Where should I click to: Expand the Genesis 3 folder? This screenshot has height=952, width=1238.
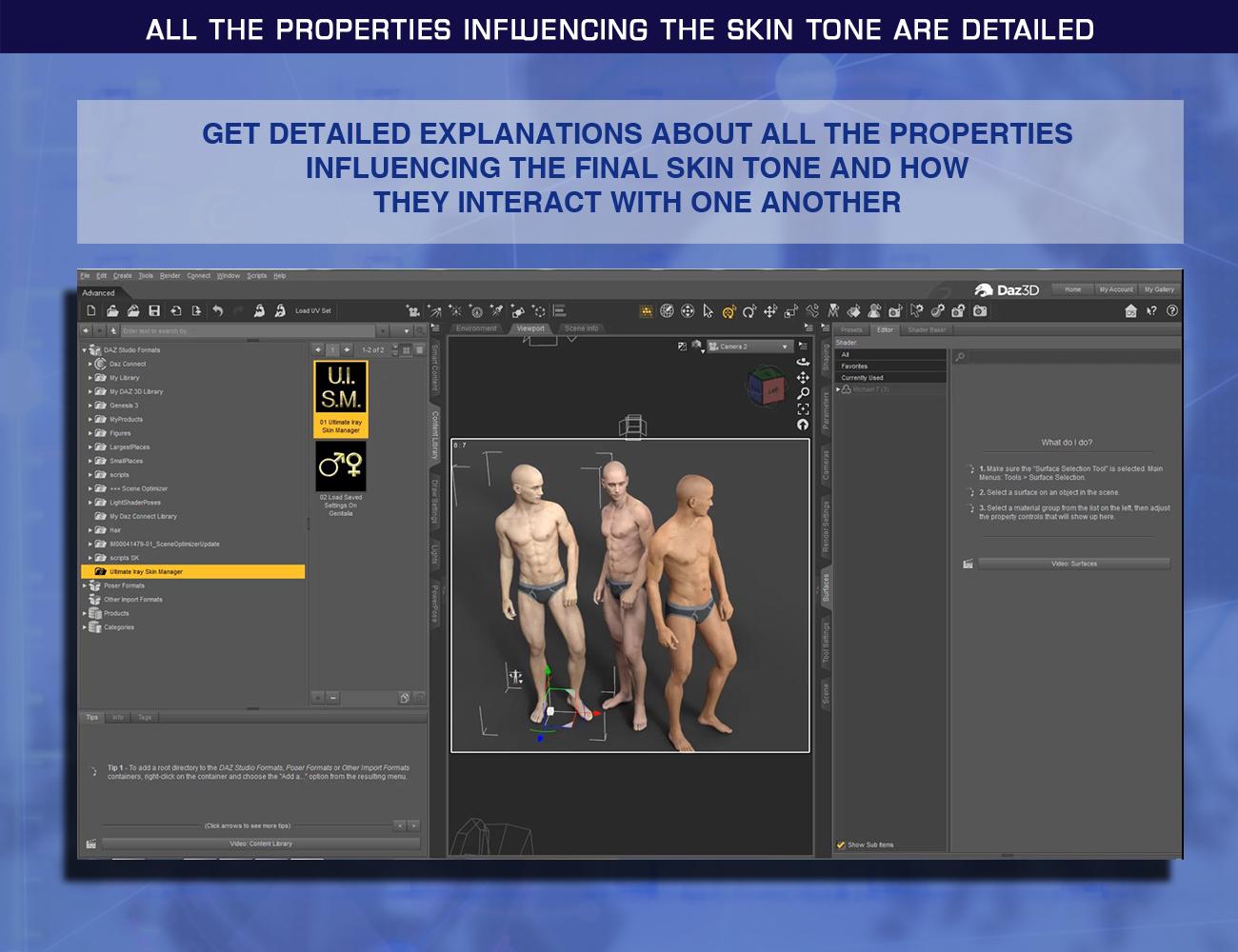pyautogui.click(x=90, y=406)
